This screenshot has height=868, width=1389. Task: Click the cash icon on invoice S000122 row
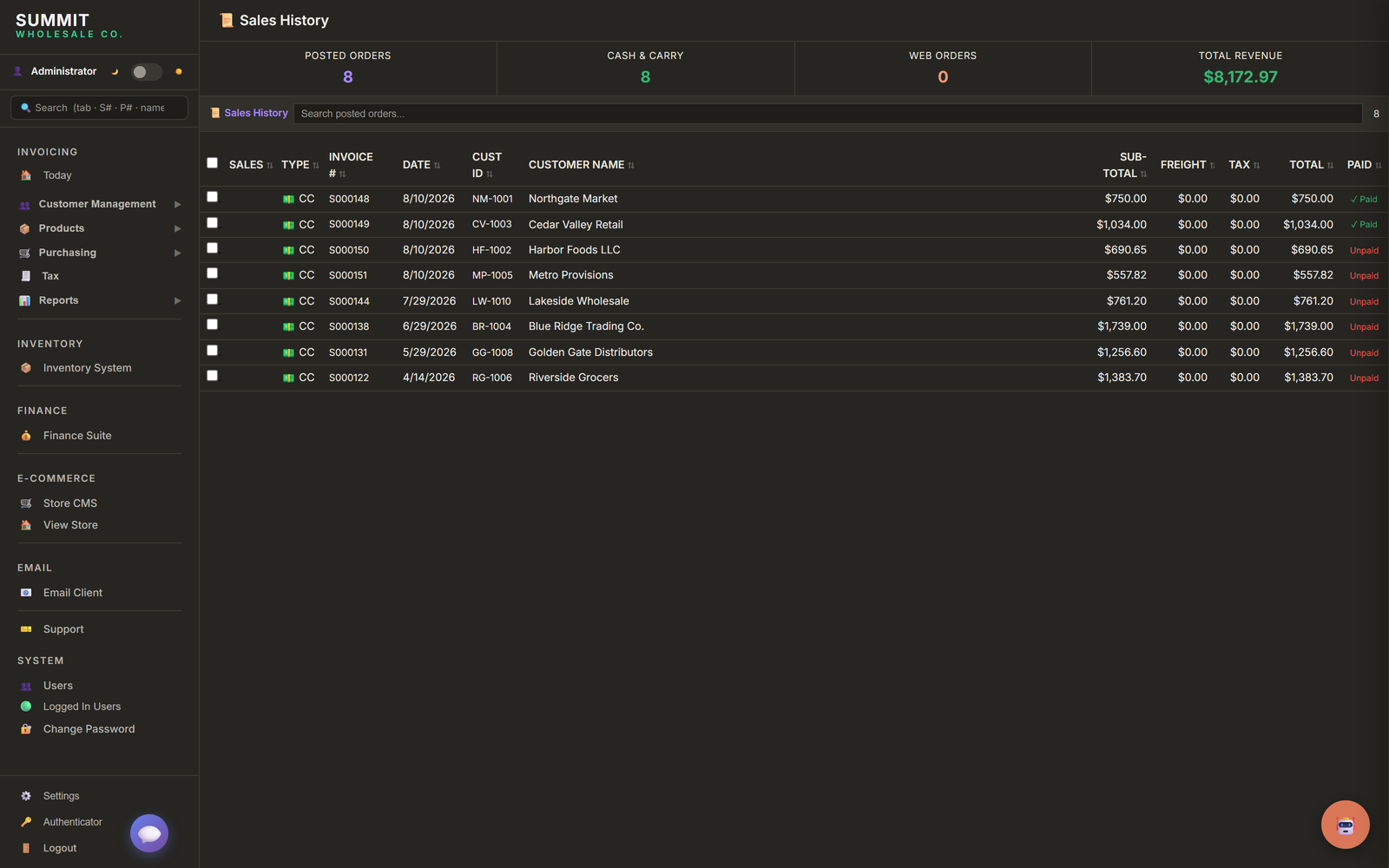[288, 378]
